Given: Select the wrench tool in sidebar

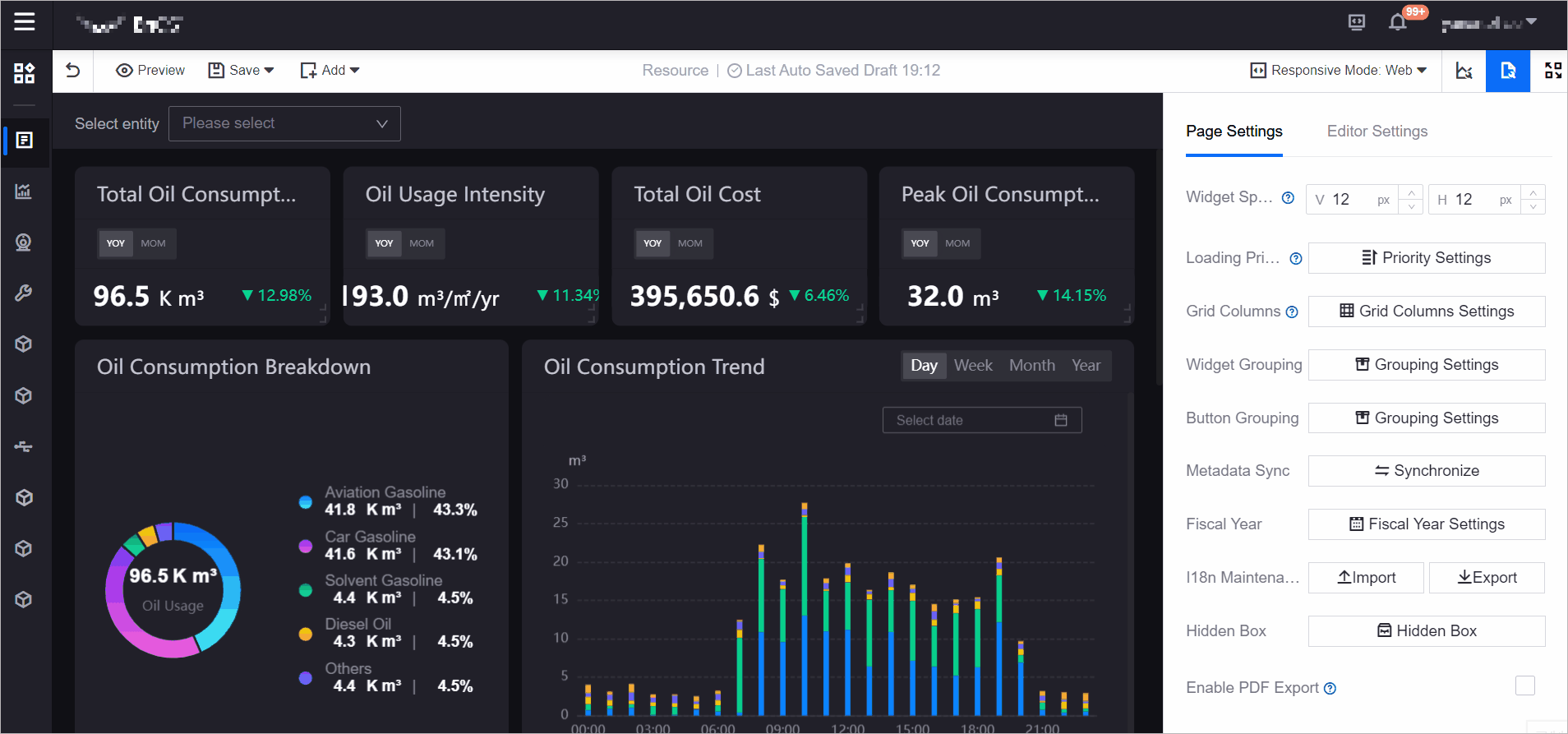Looking at the screenshot, I should click(x=24, y=293).
